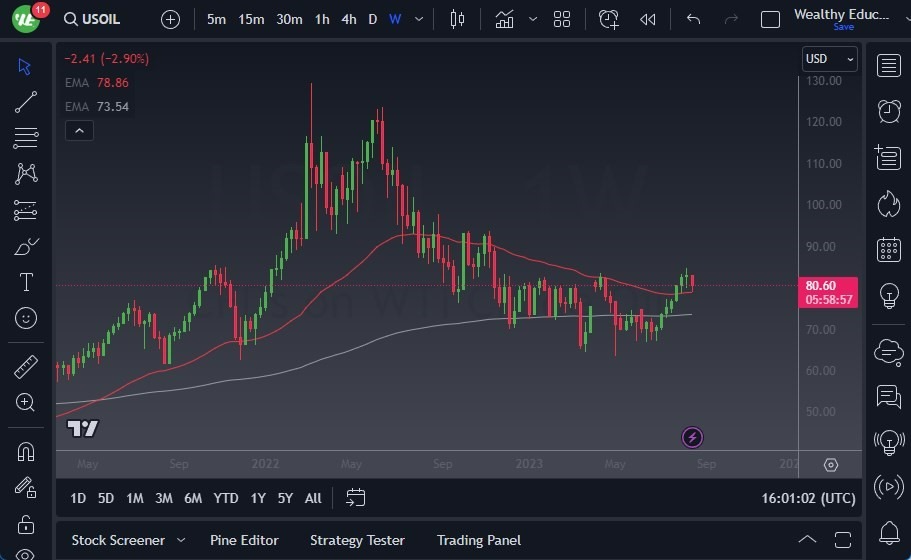Select the YTD date range
911x560 pixels.
pyautogui.click(x=225, y=498)
